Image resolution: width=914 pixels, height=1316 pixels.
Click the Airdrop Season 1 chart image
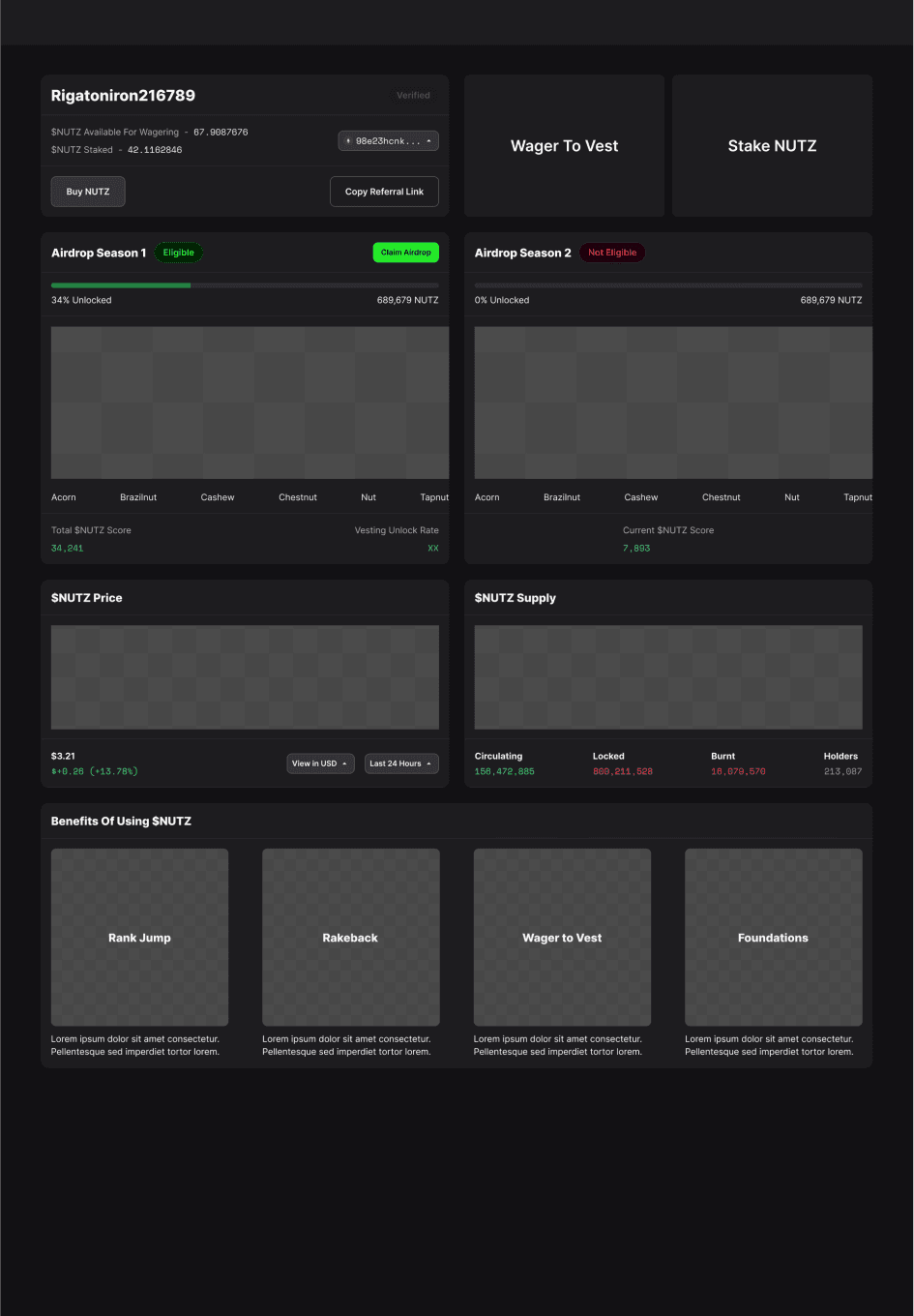pos(250,403)
